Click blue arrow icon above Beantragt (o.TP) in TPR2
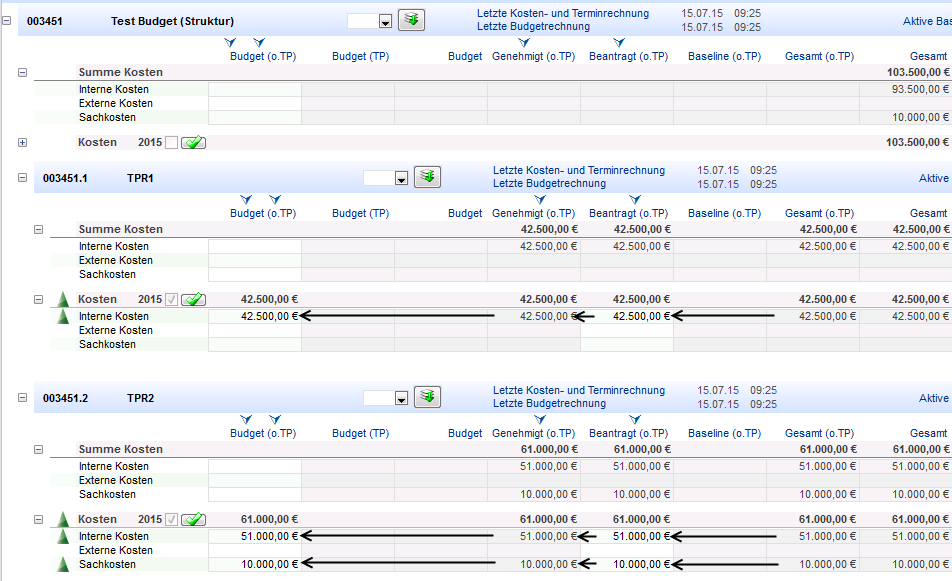This screenshot has height=581, width=952. [x=634, y=419]
